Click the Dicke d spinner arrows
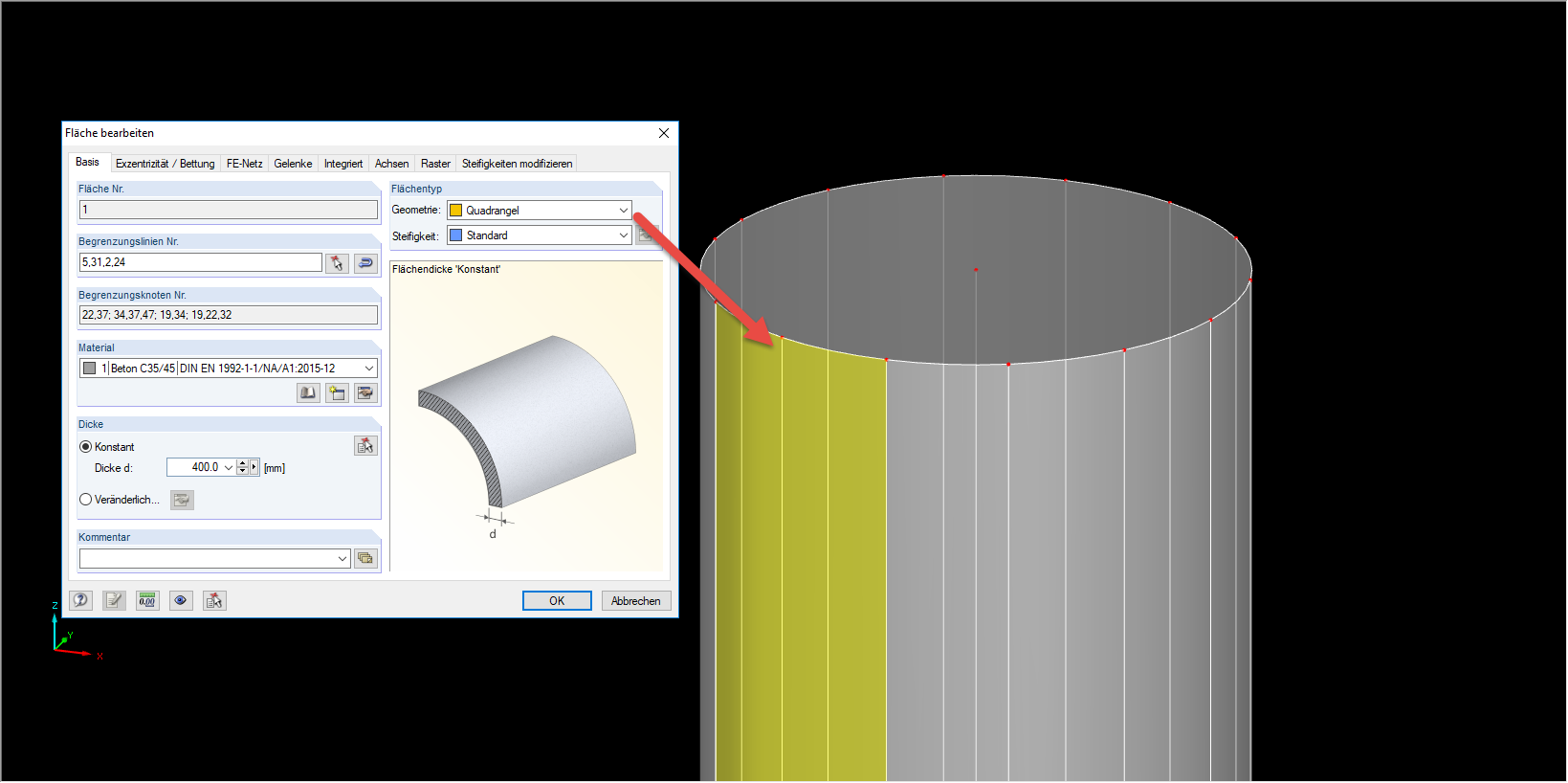Viewport: 1568px width, 783px height. coord(242,467)
